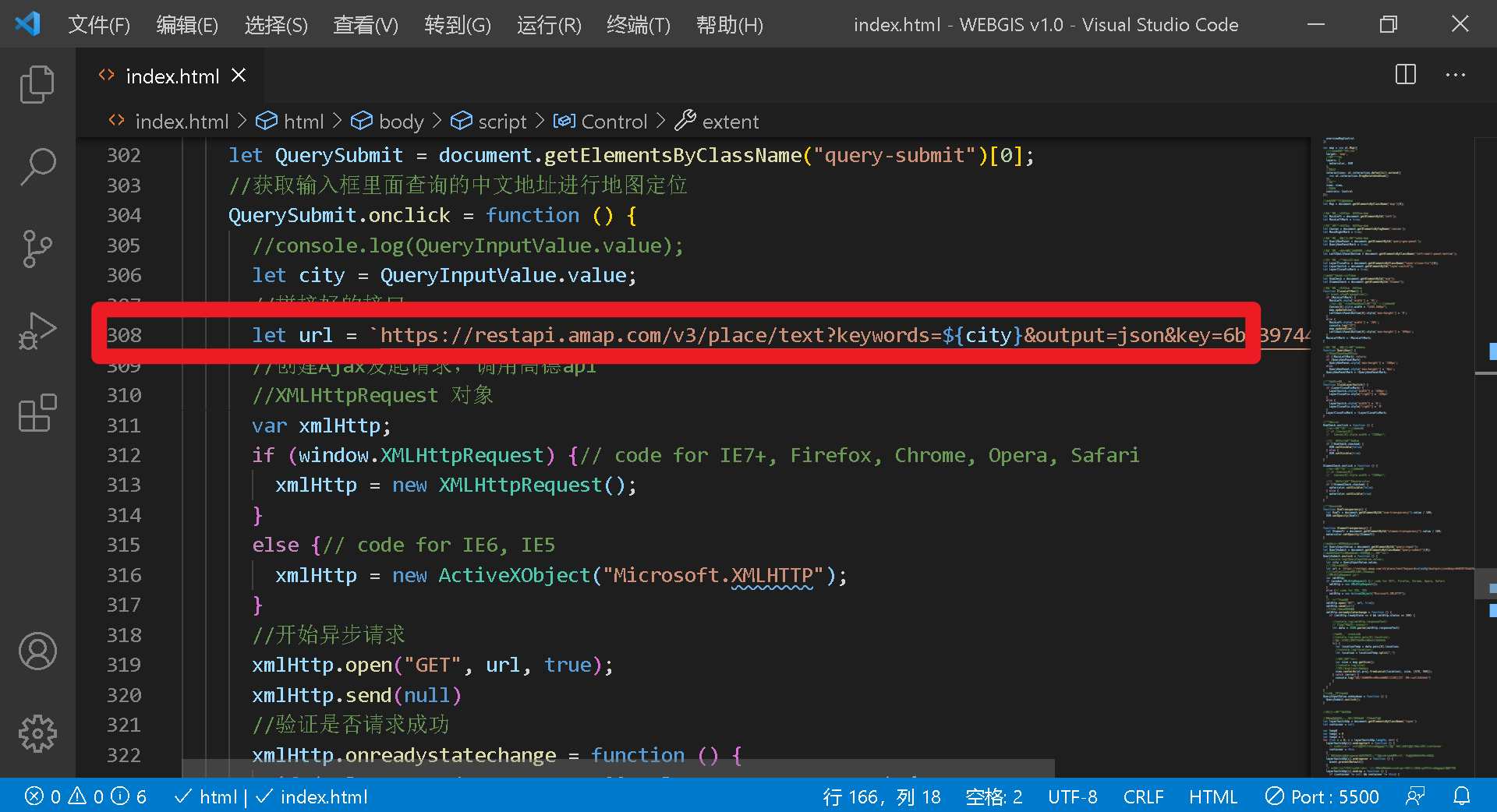Click "Microsoft.XMLHTTP" string in line 316
Image resolution: width=1497 pixels, height=812 pixels.
[713, 575]
